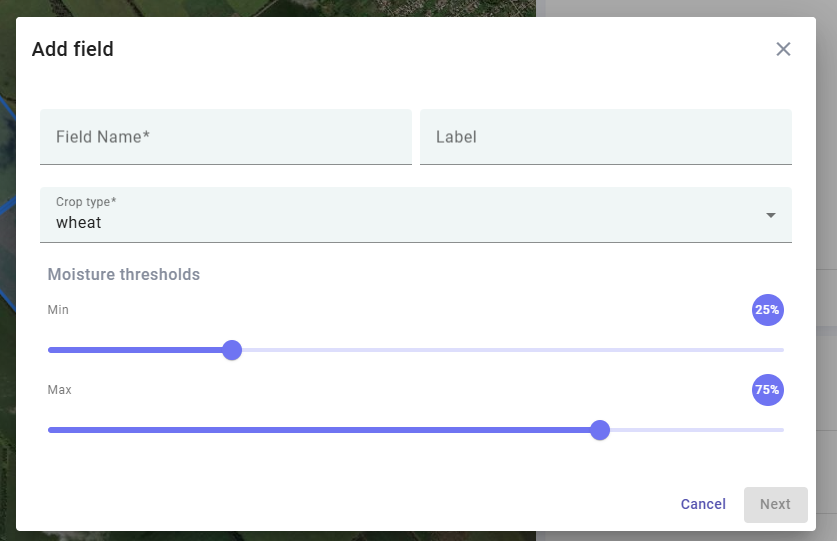Click the 75% Max value bubble
The width and height of the screenshot is (837, 541).
767,390
